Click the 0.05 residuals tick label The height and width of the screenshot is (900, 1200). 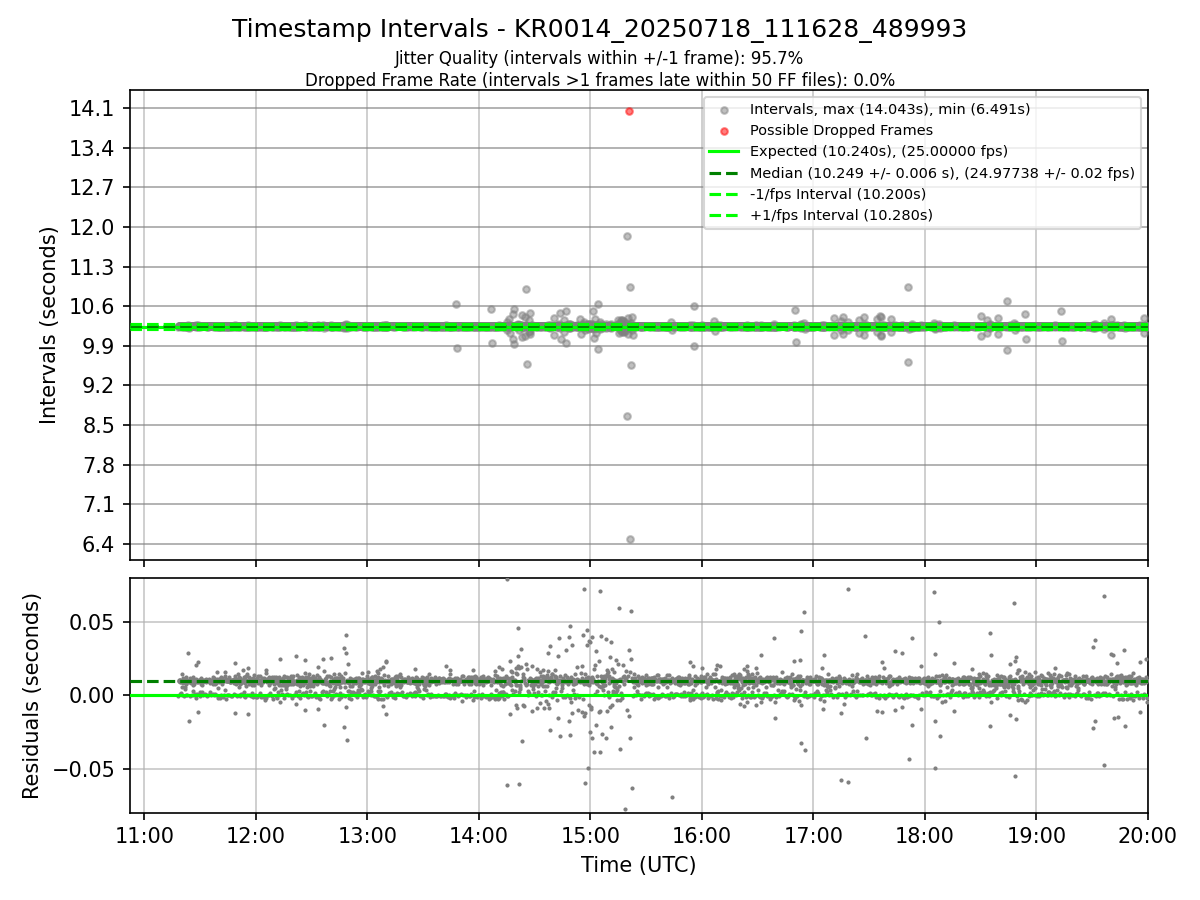click(92, 622)
